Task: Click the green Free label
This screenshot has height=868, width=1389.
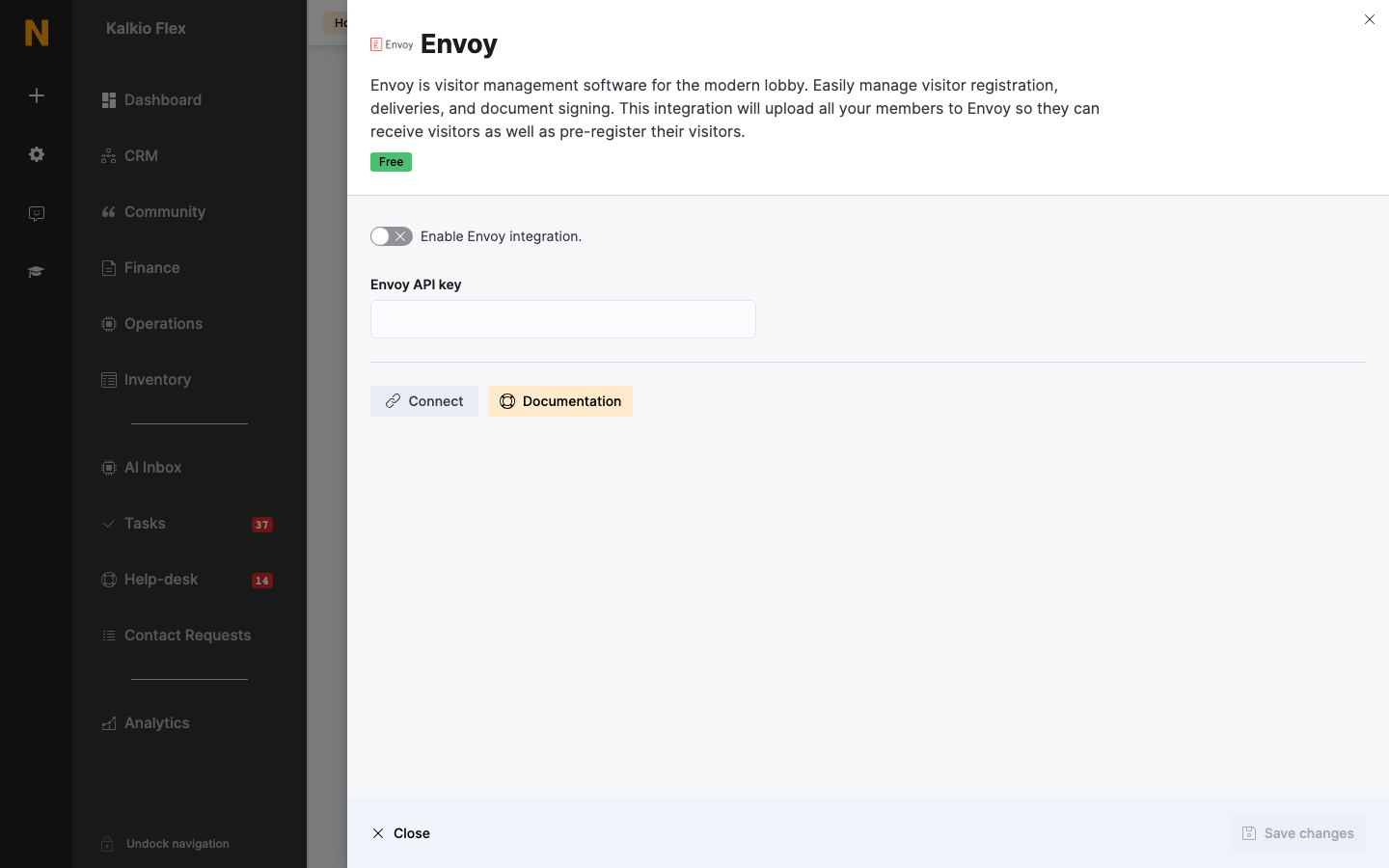Action: coord(392,162)
